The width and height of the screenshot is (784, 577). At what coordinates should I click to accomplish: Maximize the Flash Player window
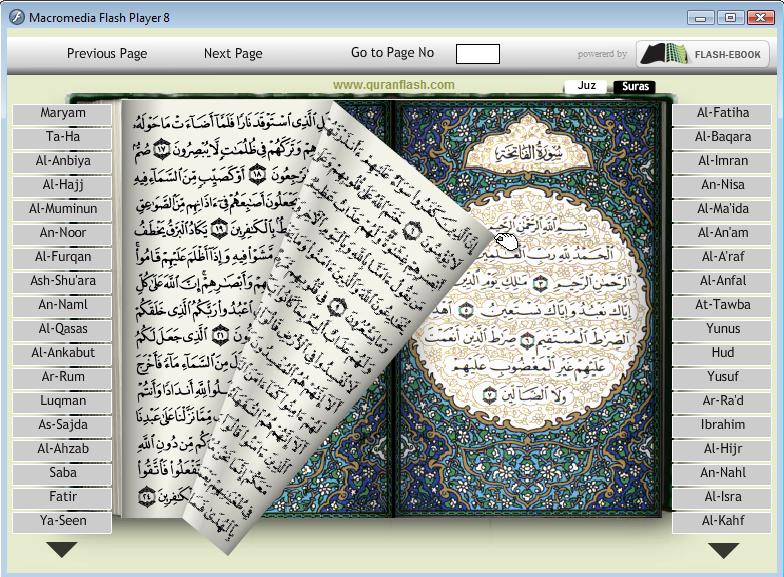tap(730, 18)
